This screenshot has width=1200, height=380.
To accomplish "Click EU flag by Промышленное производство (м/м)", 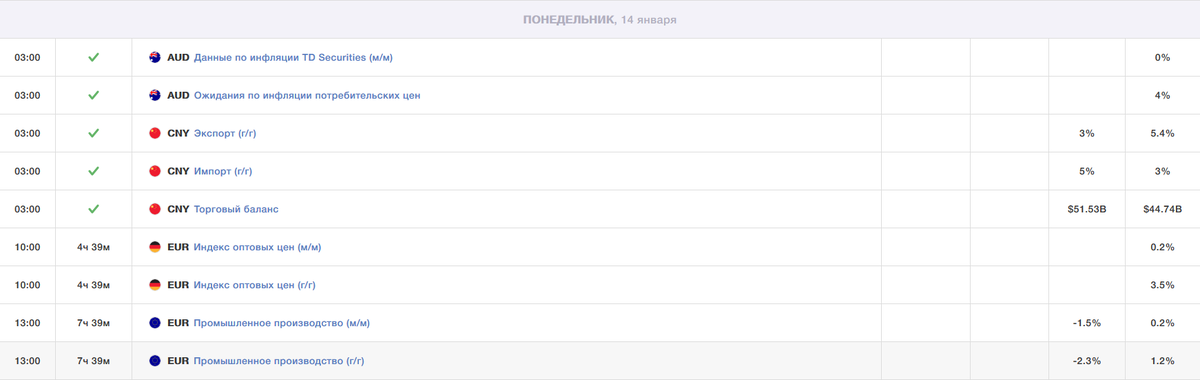I will point(154,323).
